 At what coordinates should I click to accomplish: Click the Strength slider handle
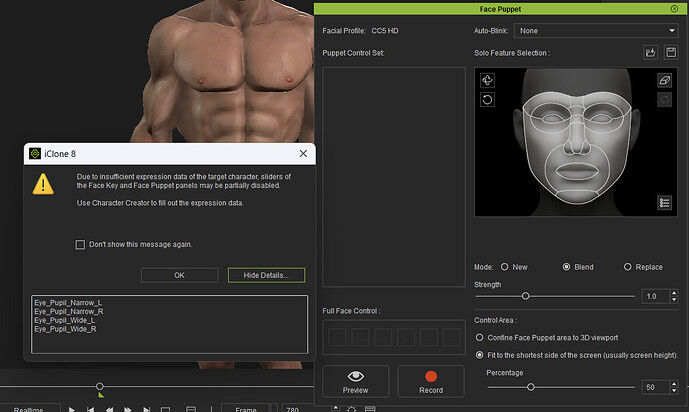coord(525,296)
